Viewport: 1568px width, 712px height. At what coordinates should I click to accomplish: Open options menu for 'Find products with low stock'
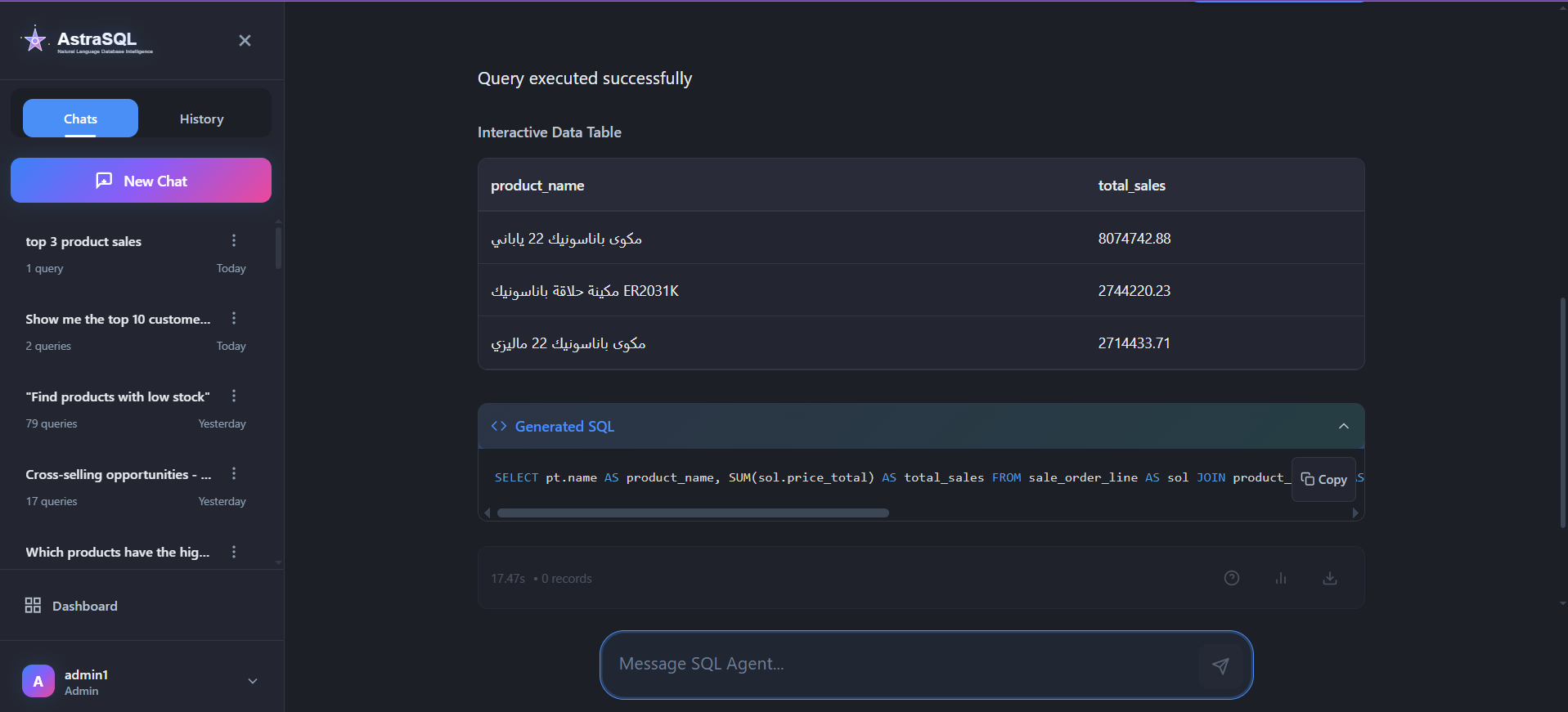click(x=234, y=396)
